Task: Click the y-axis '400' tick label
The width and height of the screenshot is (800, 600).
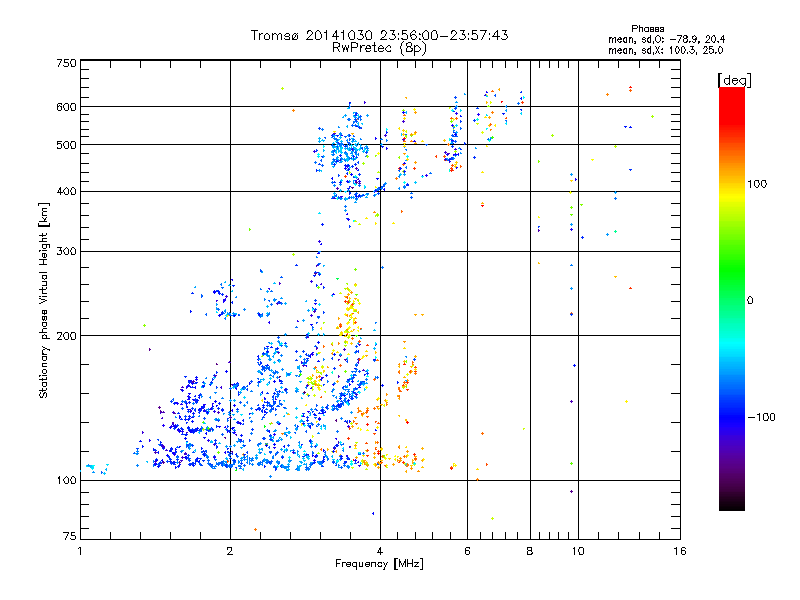Action: click(66, 192)
